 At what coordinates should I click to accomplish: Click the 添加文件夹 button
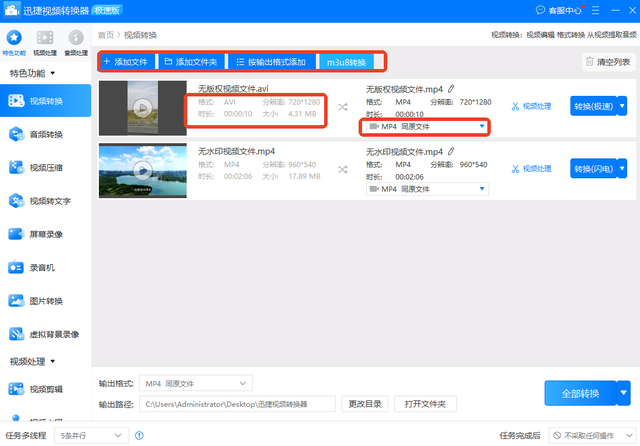coord(191,62)
